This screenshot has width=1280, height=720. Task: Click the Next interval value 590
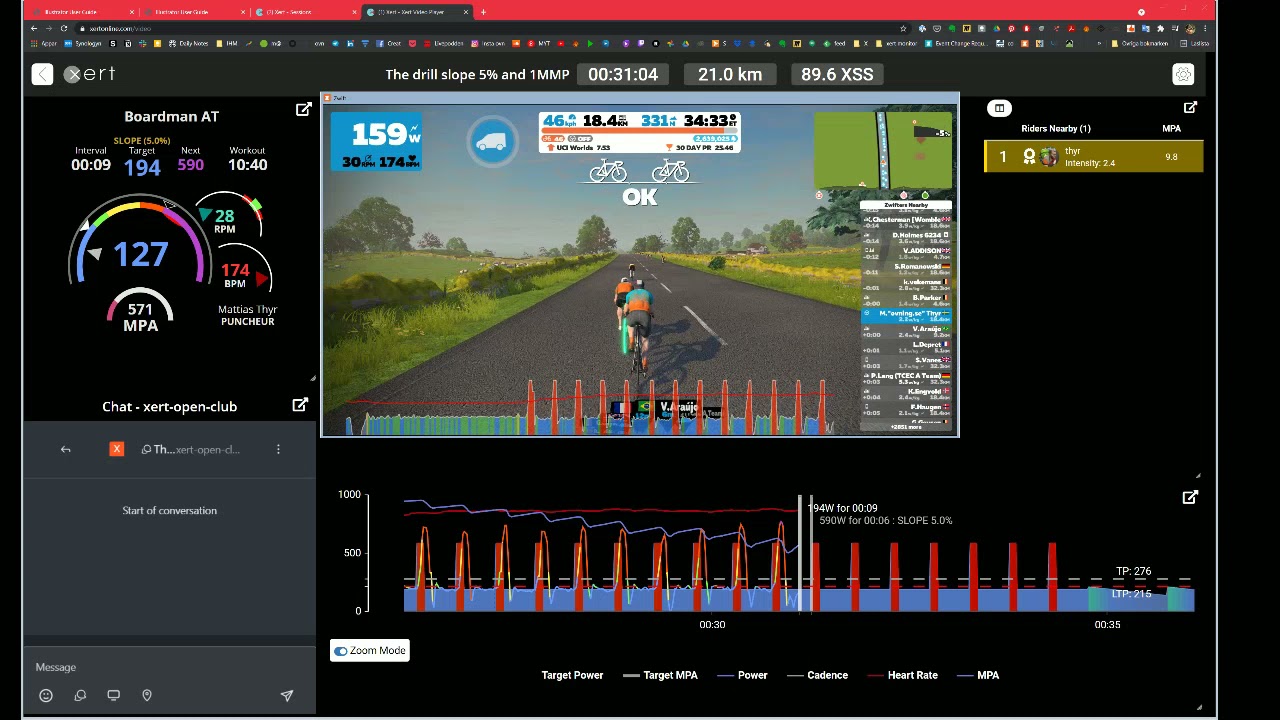(x=190, y=165)
